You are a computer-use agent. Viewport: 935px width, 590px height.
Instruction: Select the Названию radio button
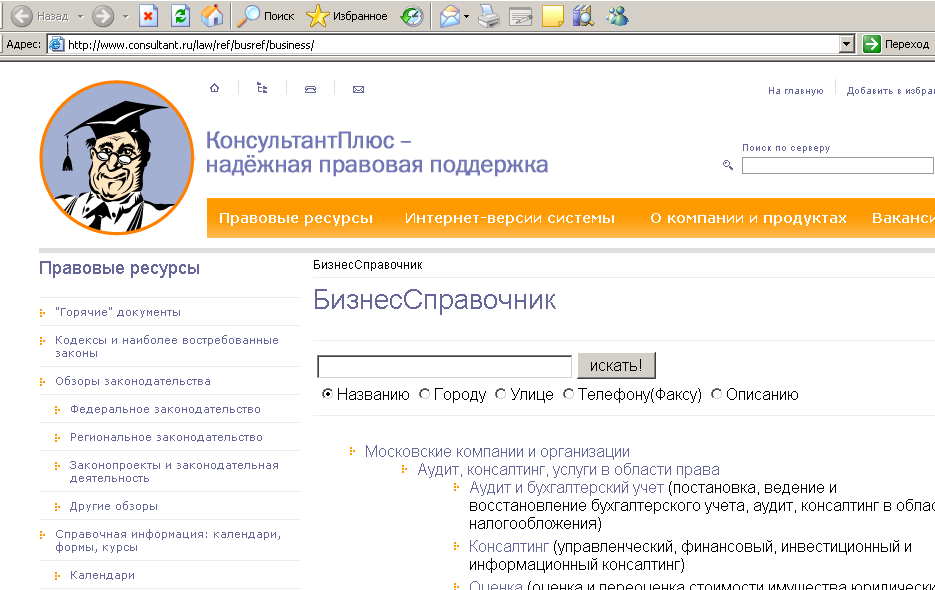click(327, 394)
